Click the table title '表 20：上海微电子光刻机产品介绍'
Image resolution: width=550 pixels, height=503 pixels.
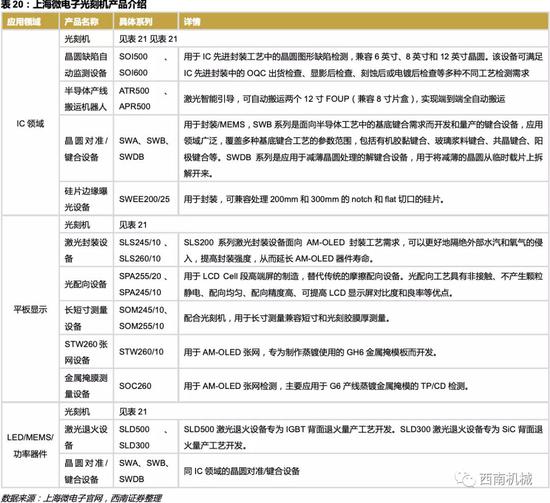point(74,5)
